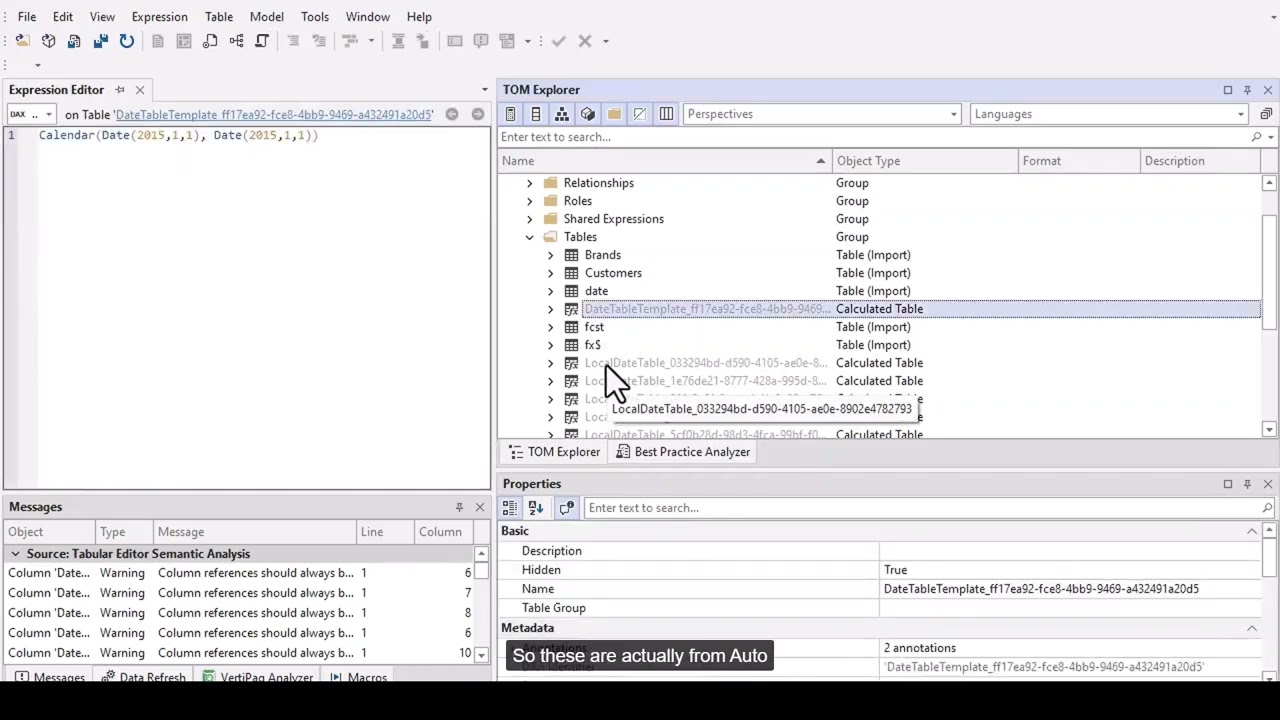Select the Warning message with column 7
The height and width of the screenshot is (720, 1280).
point(240,593)
